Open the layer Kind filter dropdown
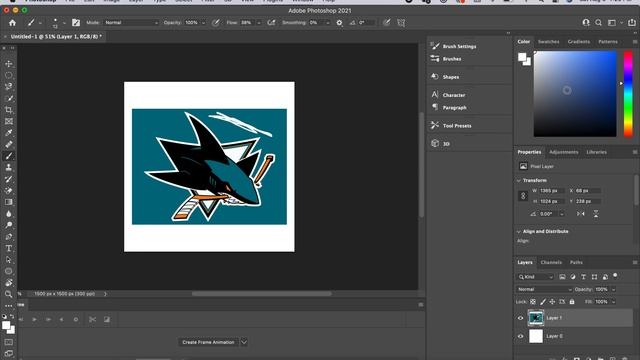640x360 pixels. [x=536, y=277]
